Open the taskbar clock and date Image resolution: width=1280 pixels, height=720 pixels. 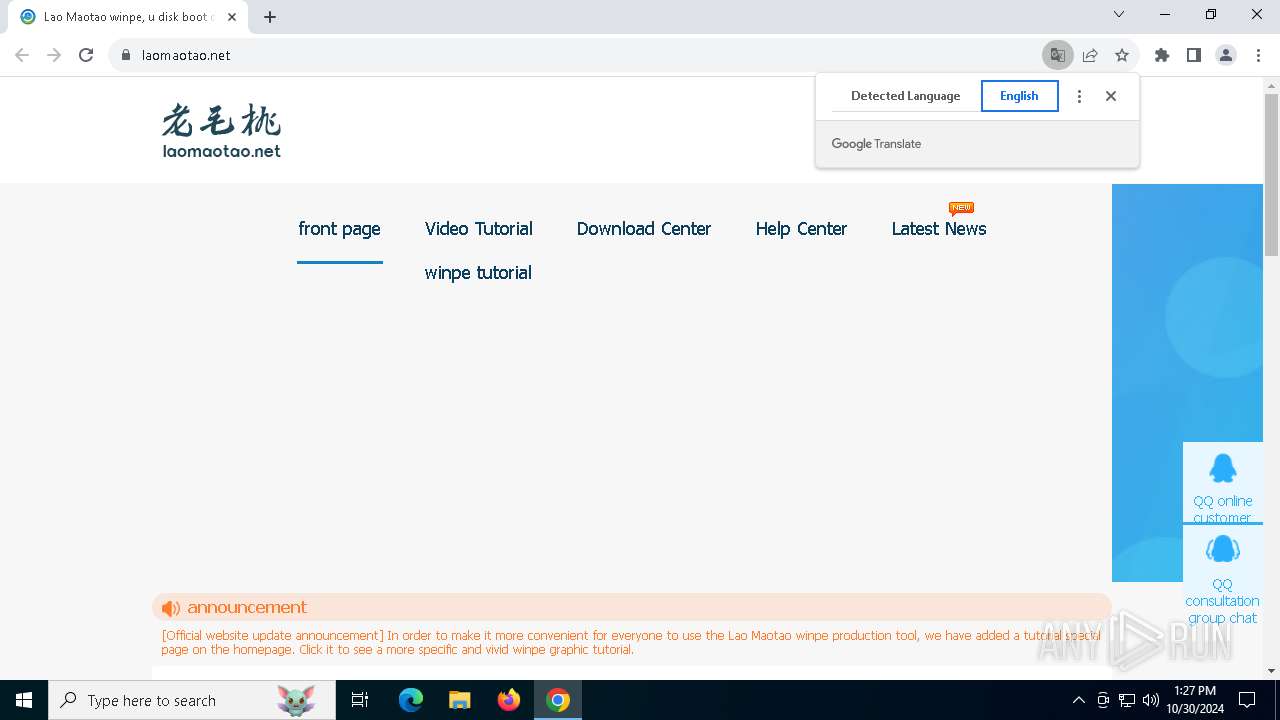click(1194, 700)
